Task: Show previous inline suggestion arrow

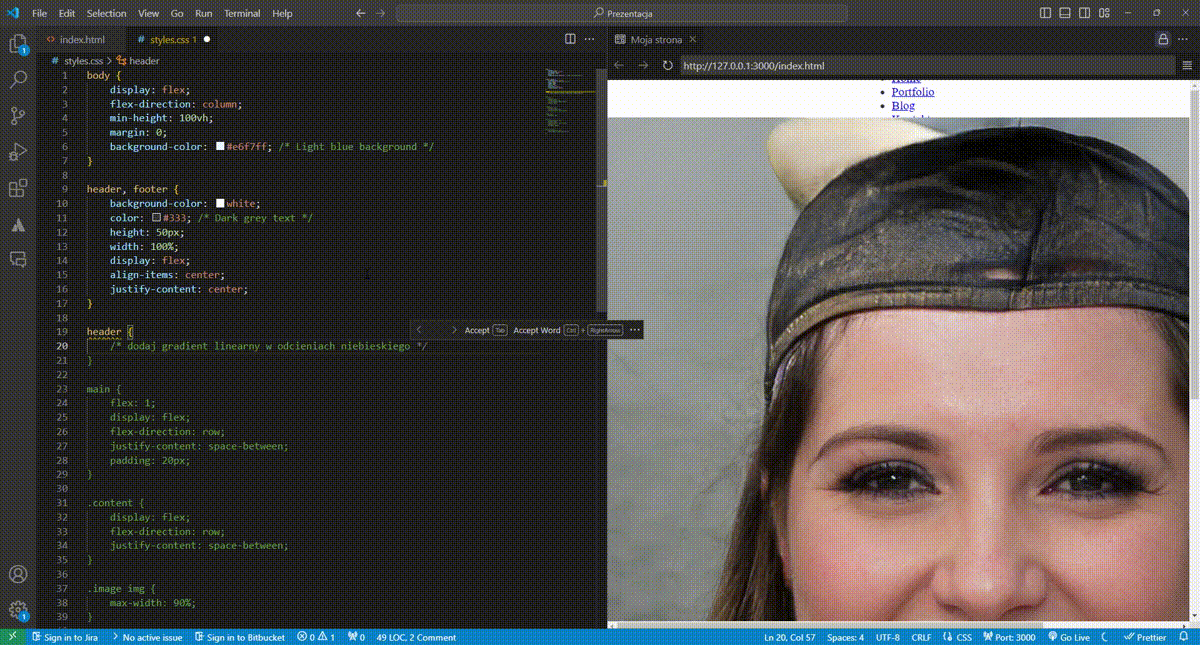Action: point(420,330)
